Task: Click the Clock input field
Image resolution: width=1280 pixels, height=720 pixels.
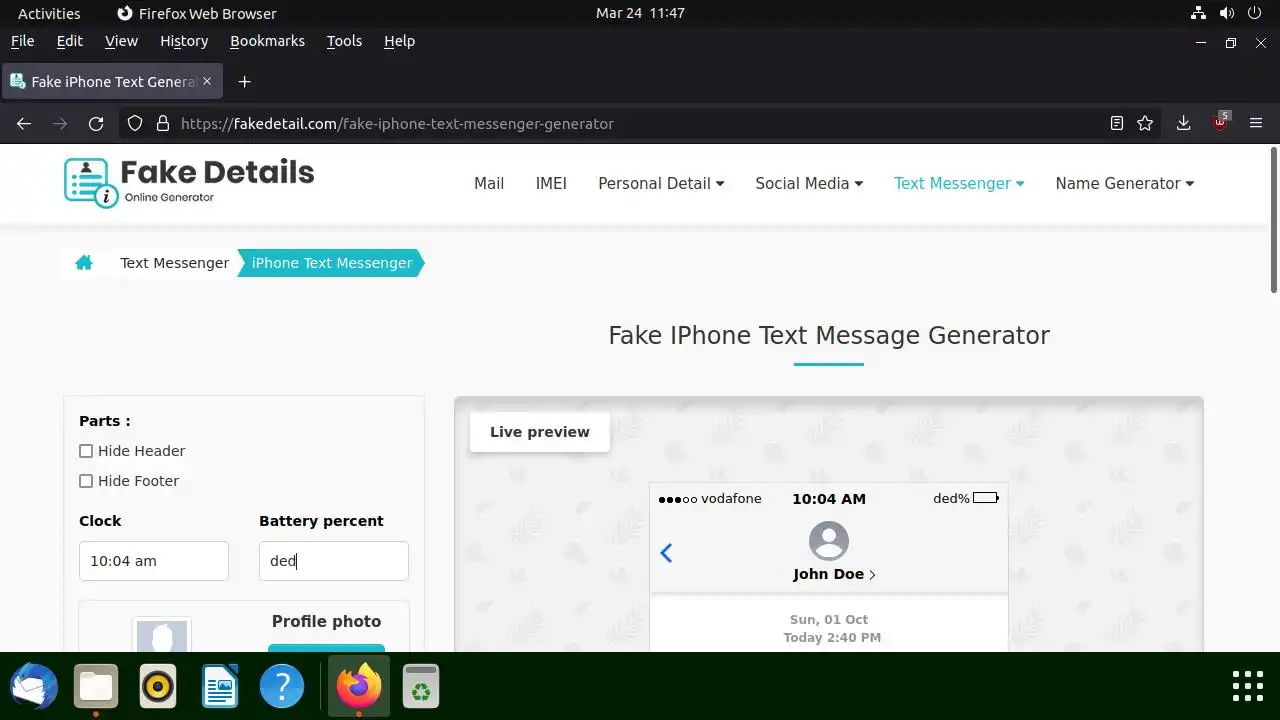Action: click(154, 561)
